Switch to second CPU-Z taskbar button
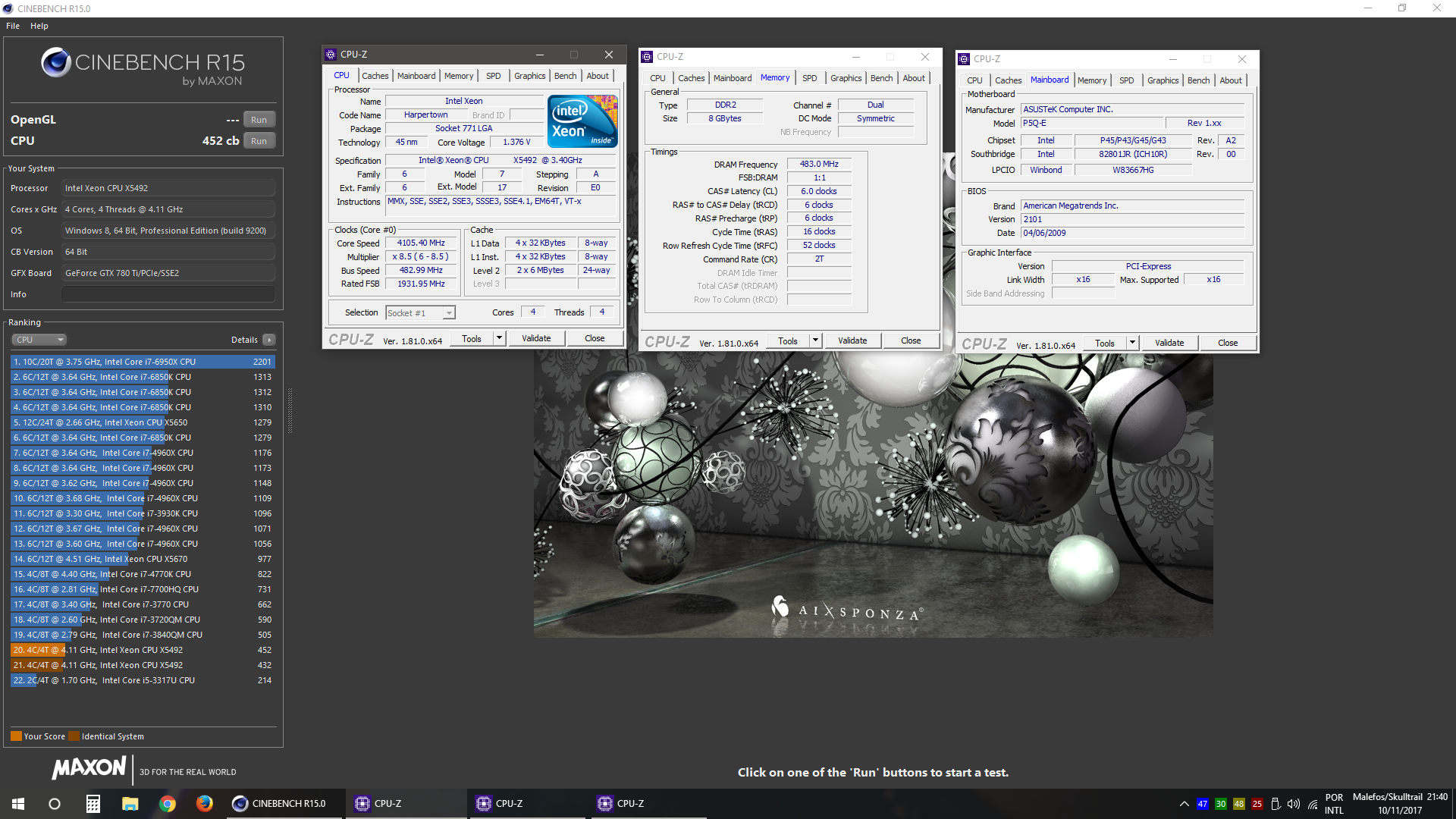The image size is (1456, 819). [x=528, y=804]
